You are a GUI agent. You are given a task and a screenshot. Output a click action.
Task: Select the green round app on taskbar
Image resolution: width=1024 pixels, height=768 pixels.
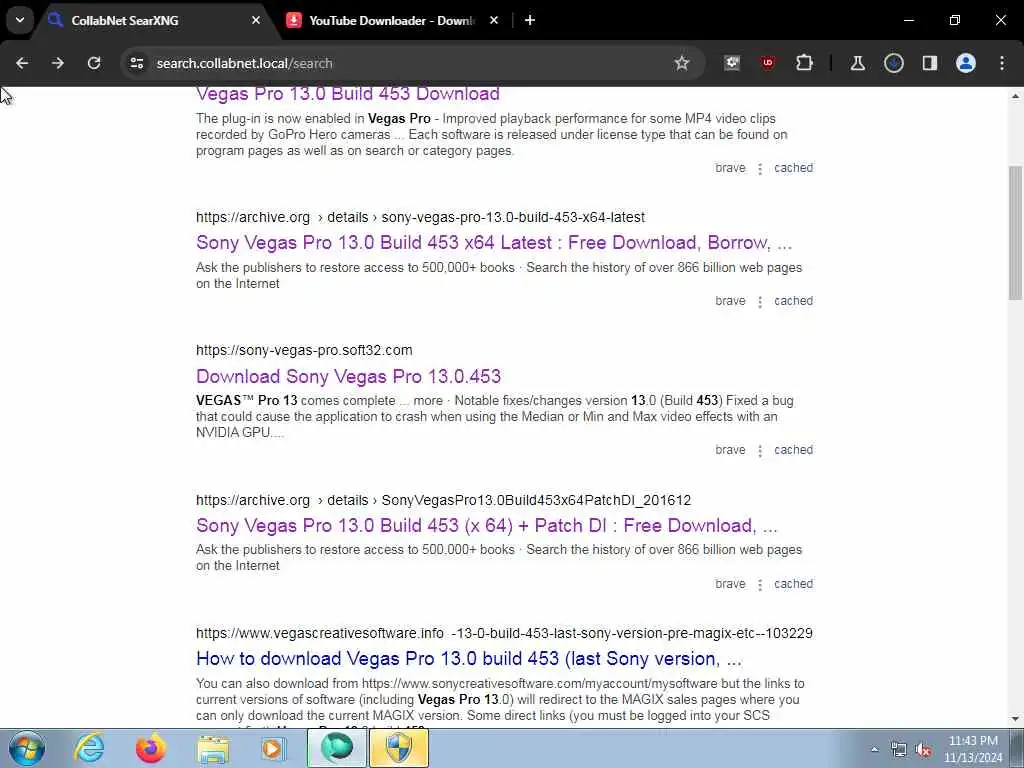(x=337, y=748)
